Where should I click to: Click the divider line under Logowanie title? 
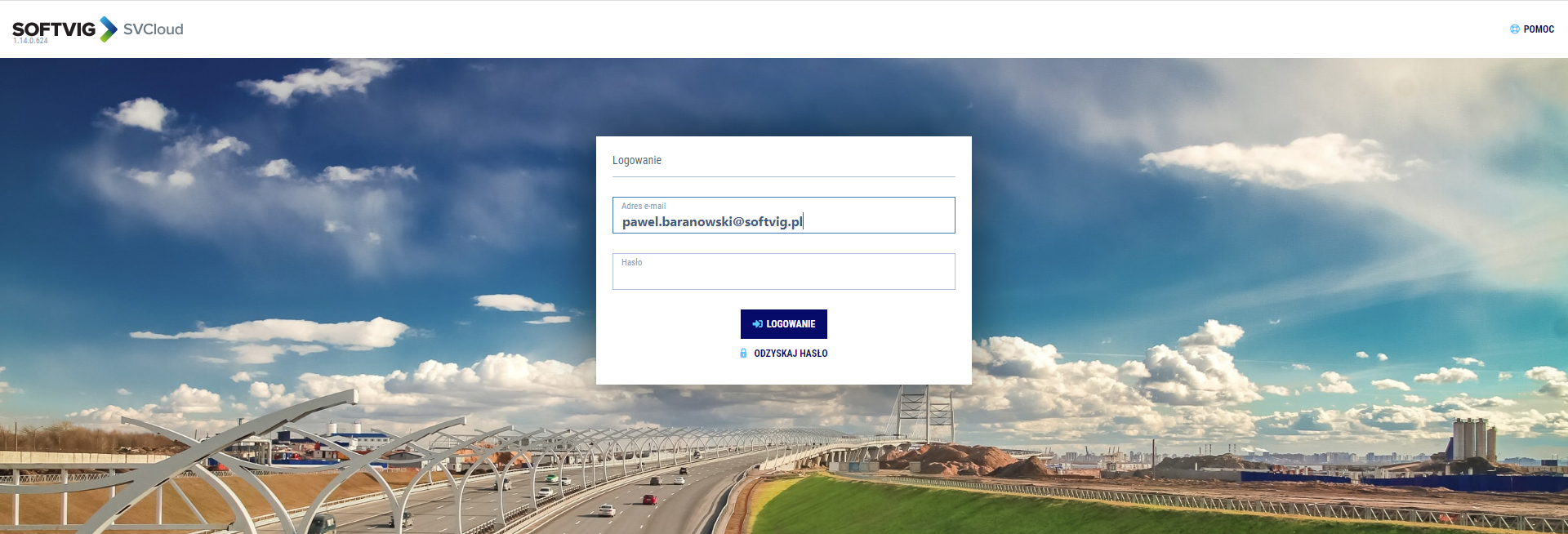click(784, 176)
